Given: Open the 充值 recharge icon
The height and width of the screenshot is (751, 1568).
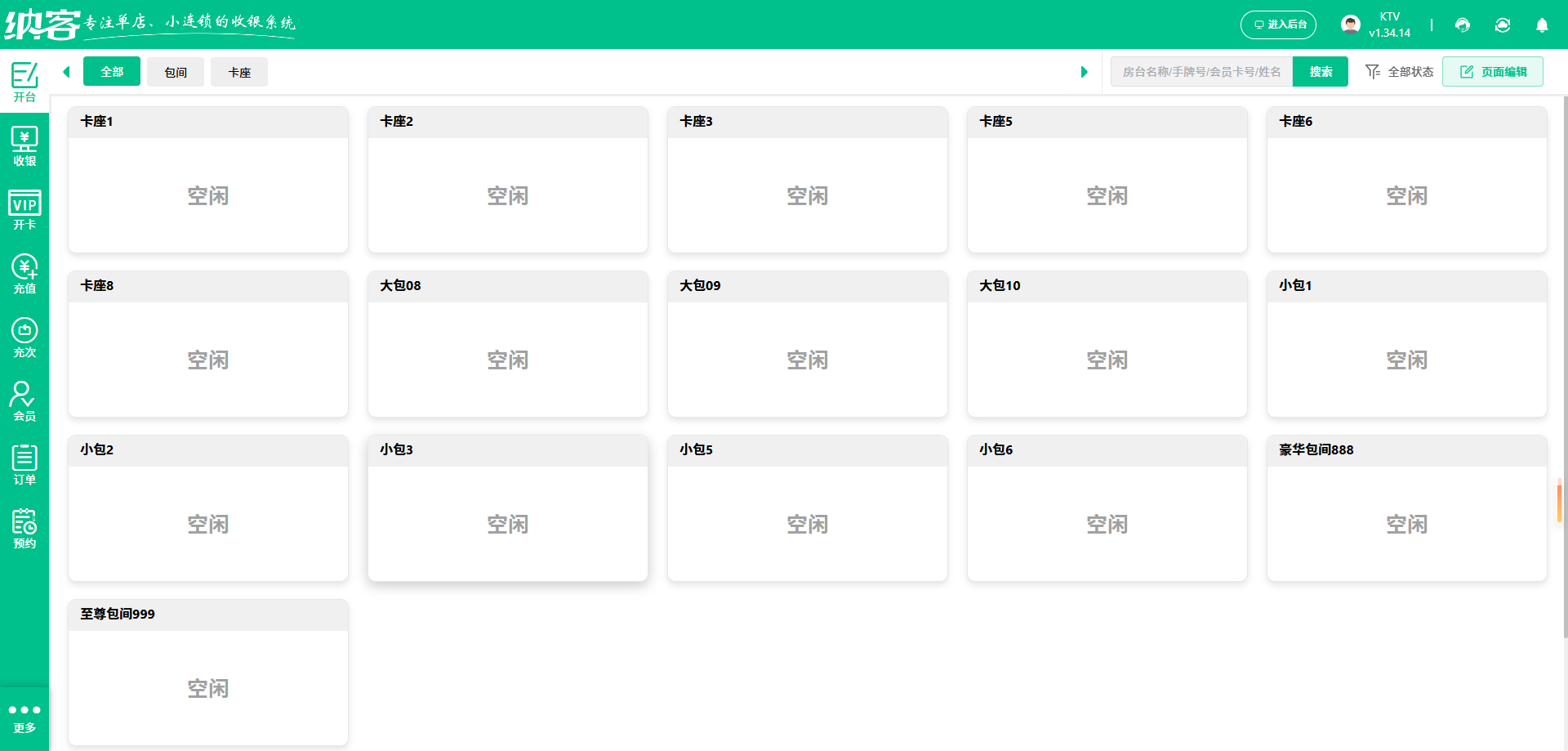Looking at the screenshot, I should [x=24, y=274].
